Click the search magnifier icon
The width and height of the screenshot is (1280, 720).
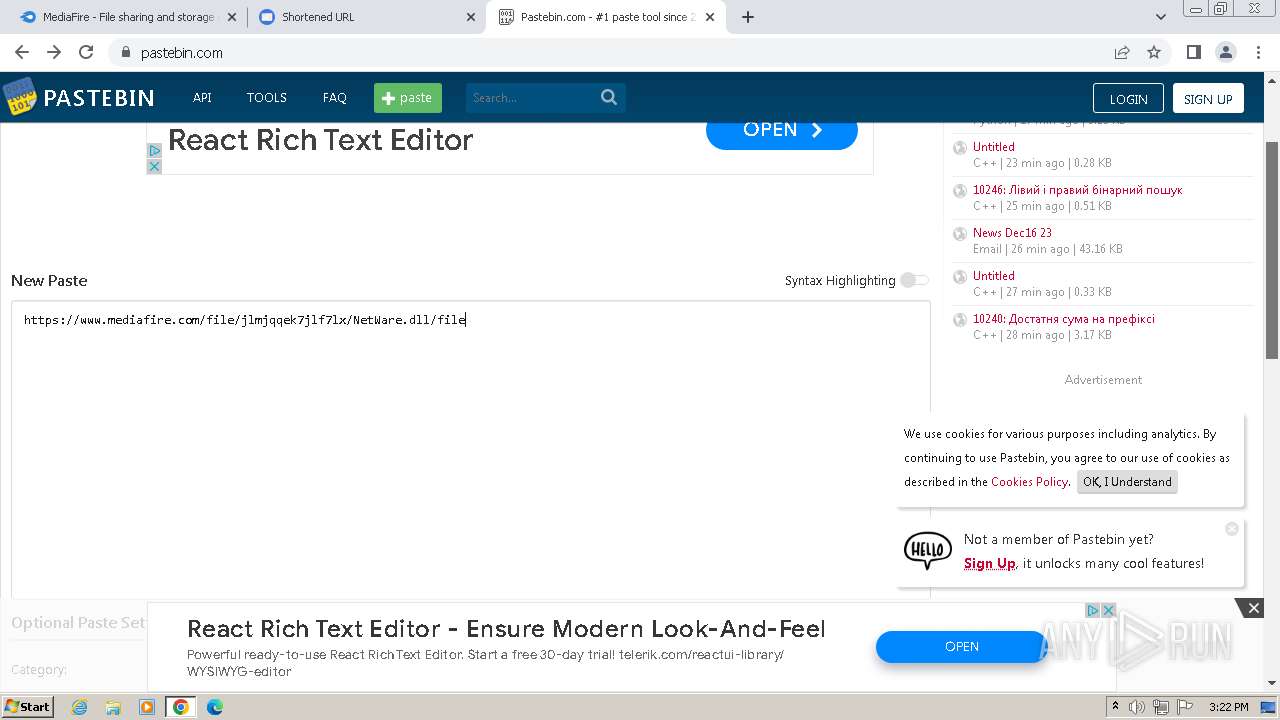point(609,98)
